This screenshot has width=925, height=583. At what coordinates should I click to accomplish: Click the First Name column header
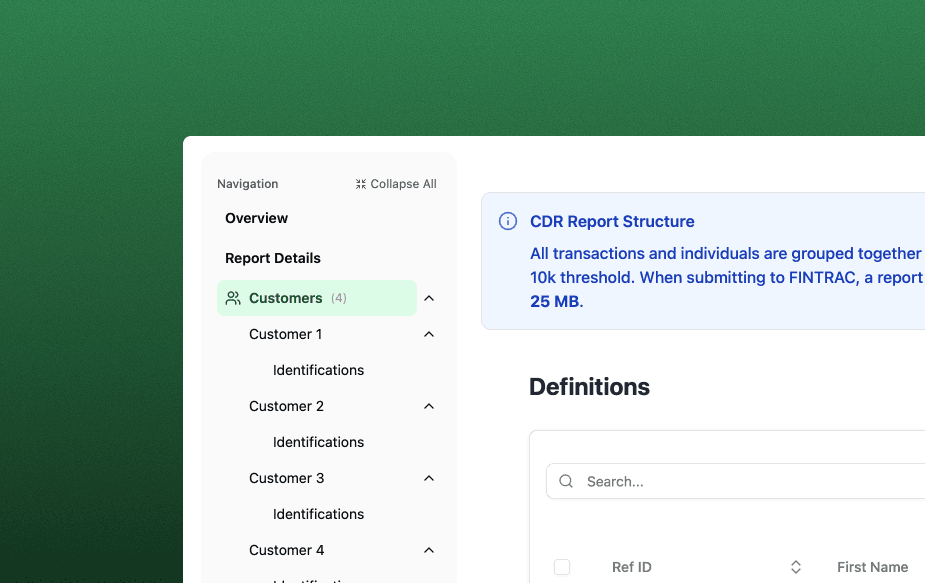(x=872, y=566)
